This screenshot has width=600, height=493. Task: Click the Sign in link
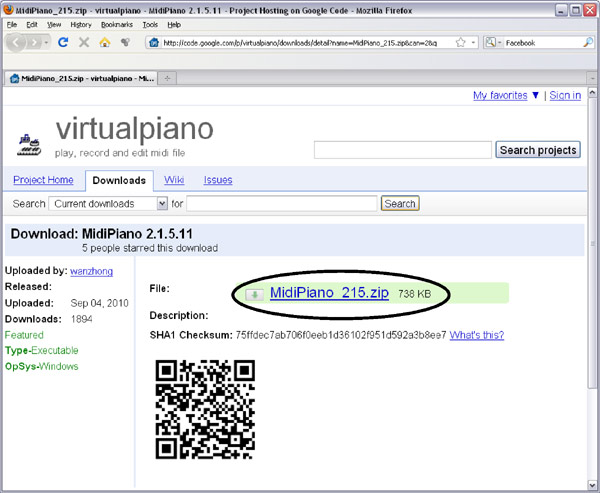[565, 95]
